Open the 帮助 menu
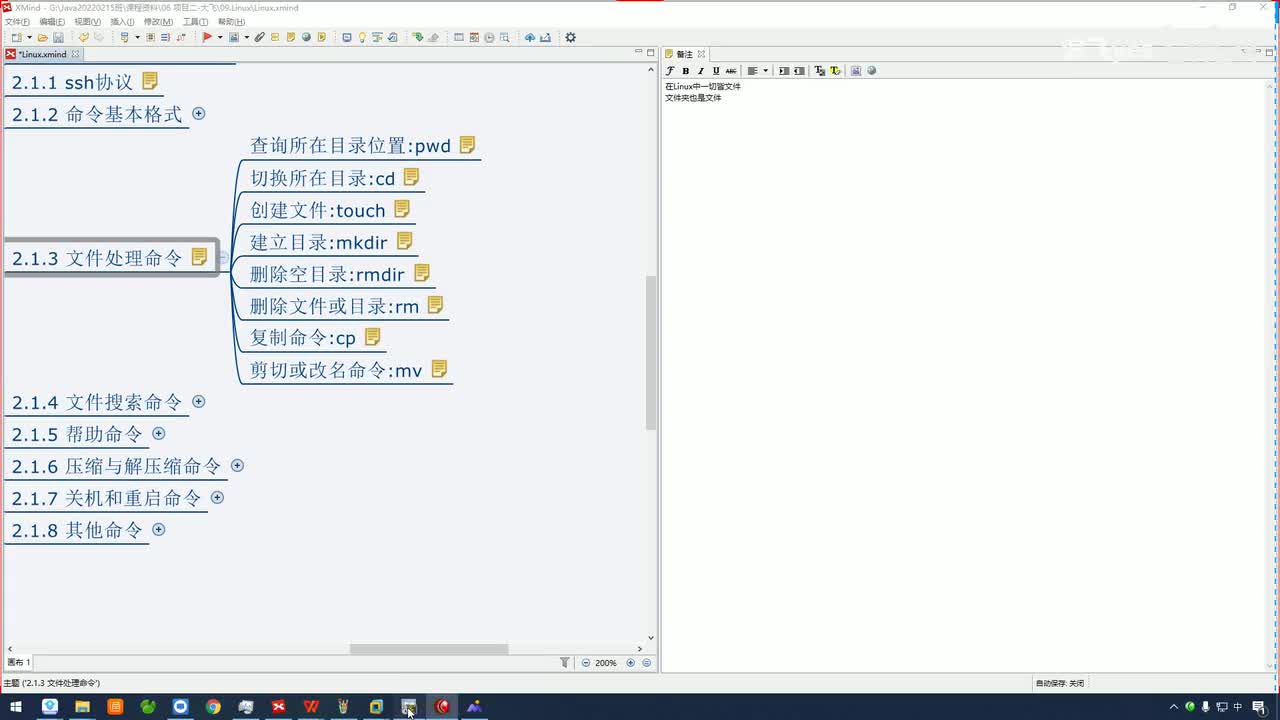Screen dimensions: 1280x720 (x=231, y=21)
